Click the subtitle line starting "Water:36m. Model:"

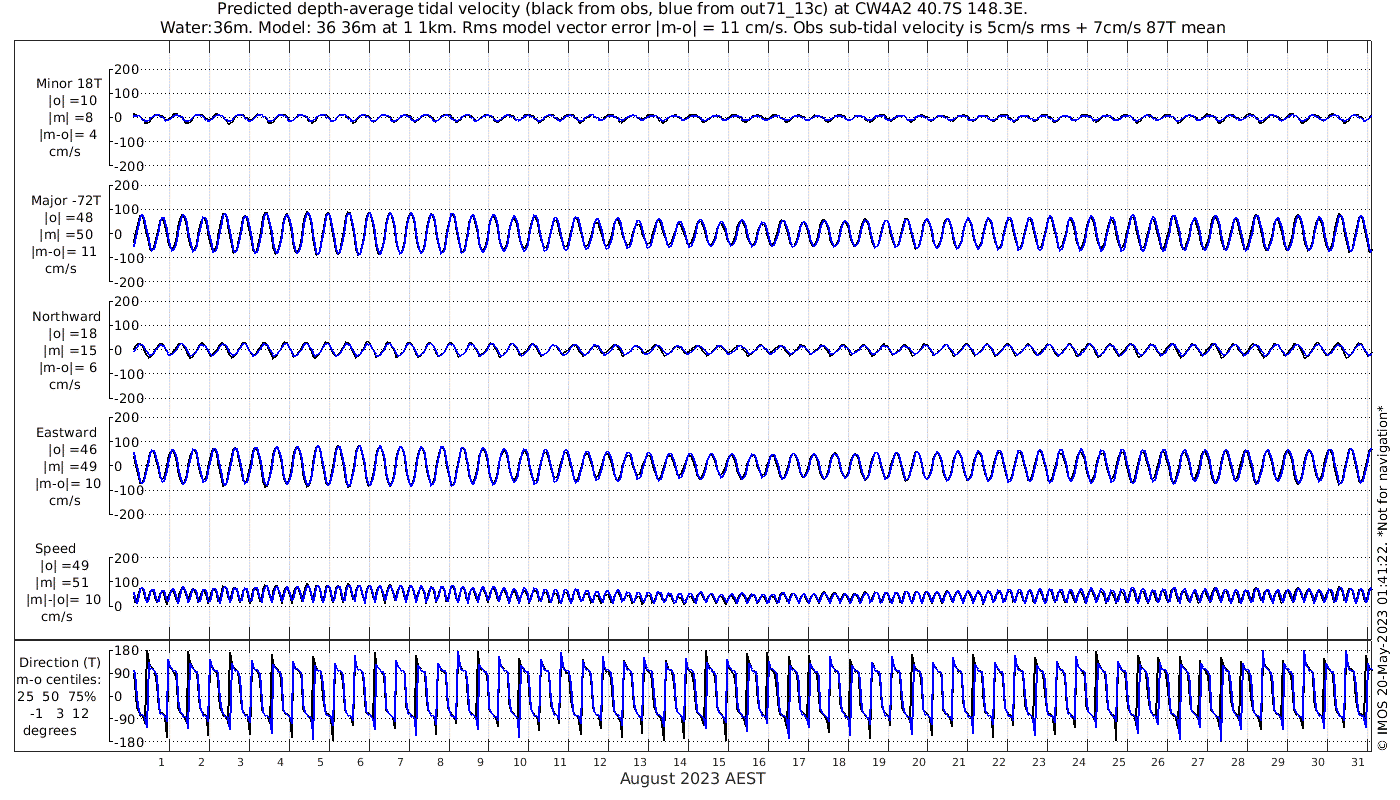coord(692,27)
